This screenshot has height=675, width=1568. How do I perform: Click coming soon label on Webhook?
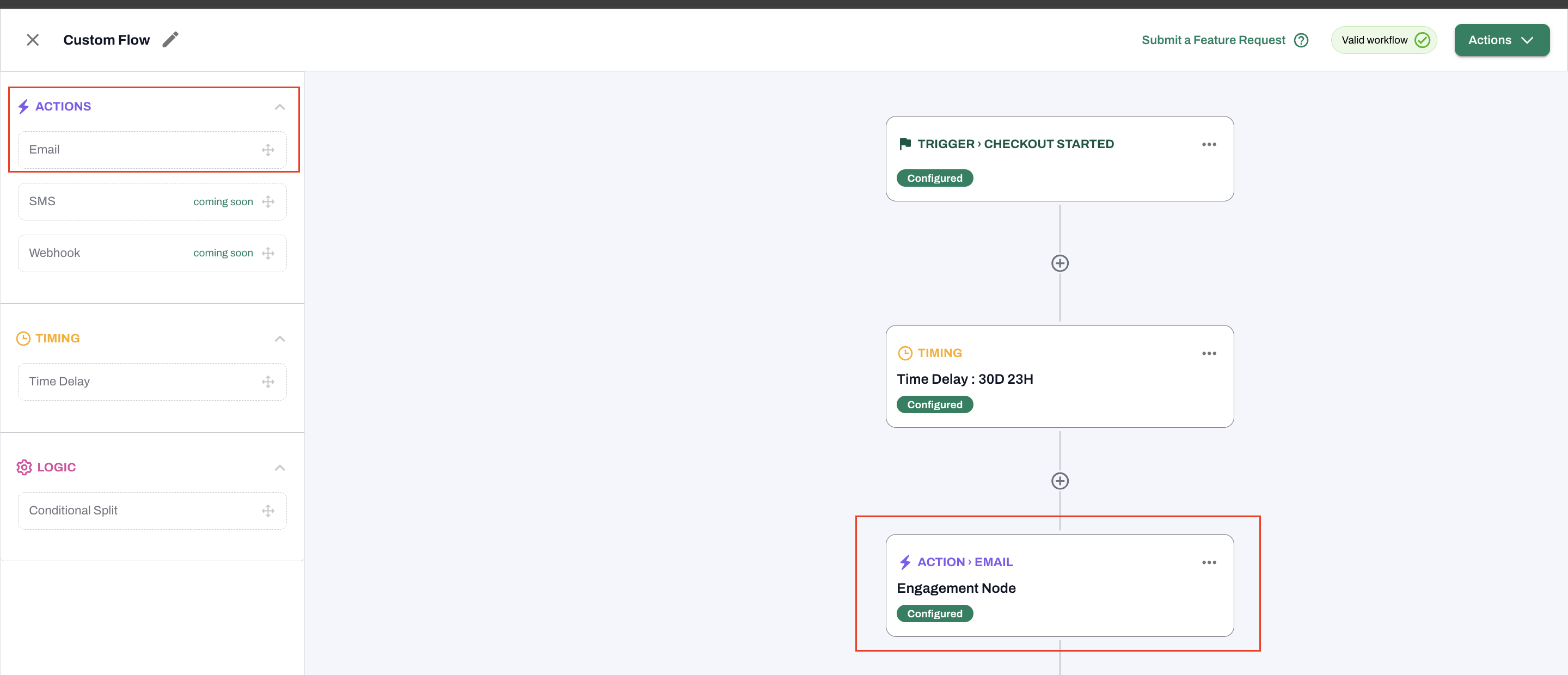coord(223,253)
